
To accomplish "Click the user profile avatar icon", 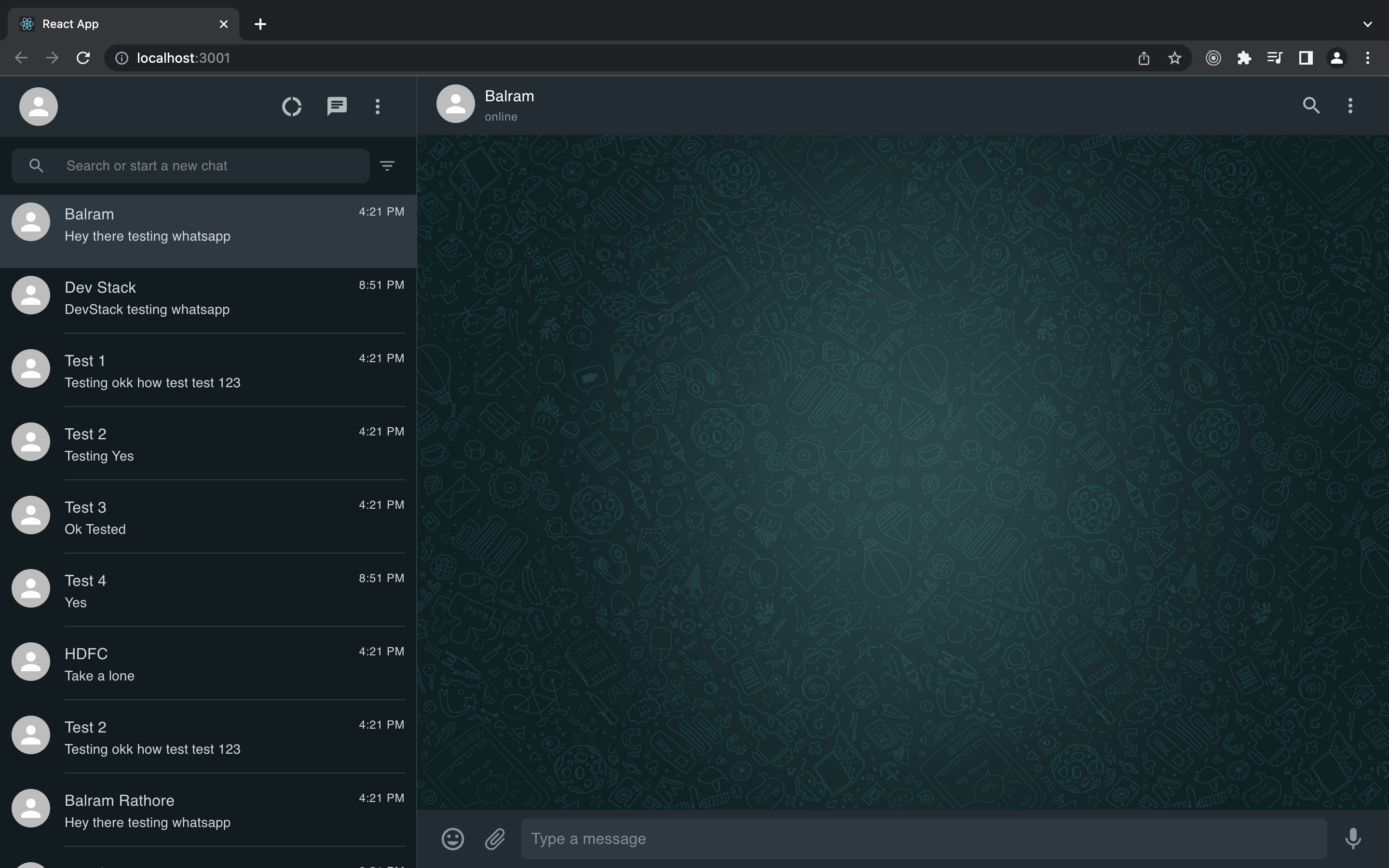I will [38, 105].
